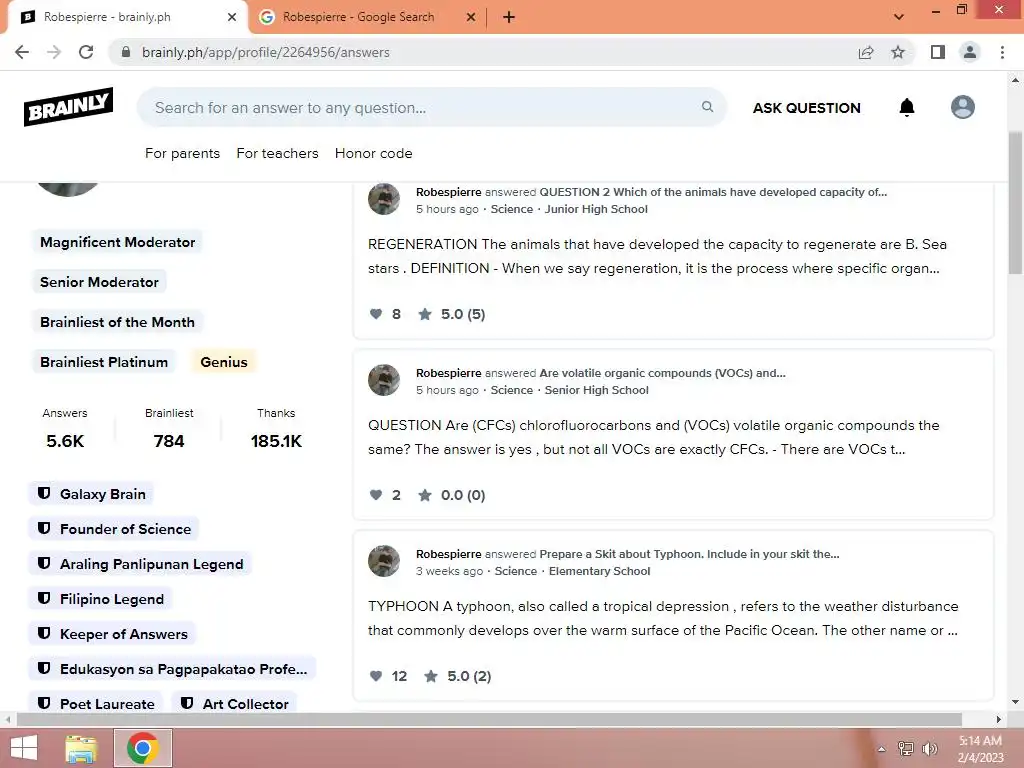Click the Araling Panlipunan Legend achievement
The height and width of the screenshot is (768, 1024).
point(140,564)
